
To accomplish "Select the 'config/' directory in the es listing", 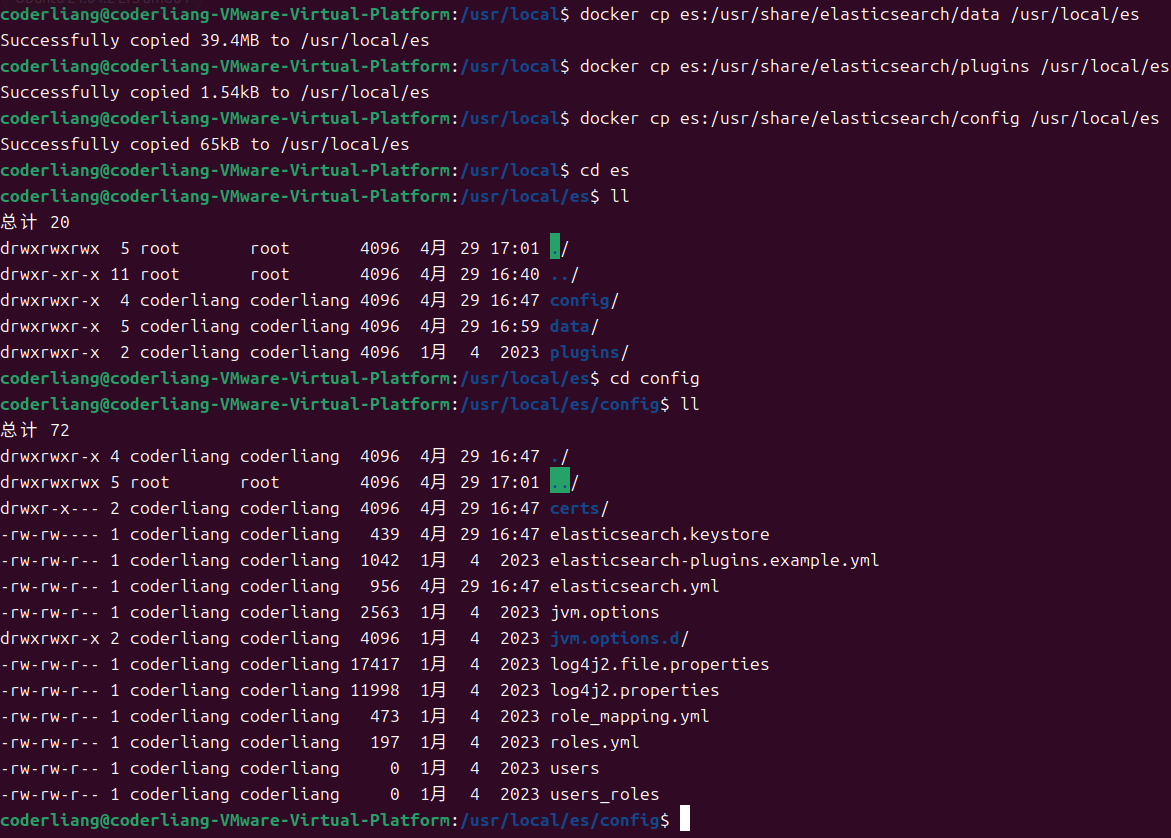I will pyautogui.click(x=585, y=301).
